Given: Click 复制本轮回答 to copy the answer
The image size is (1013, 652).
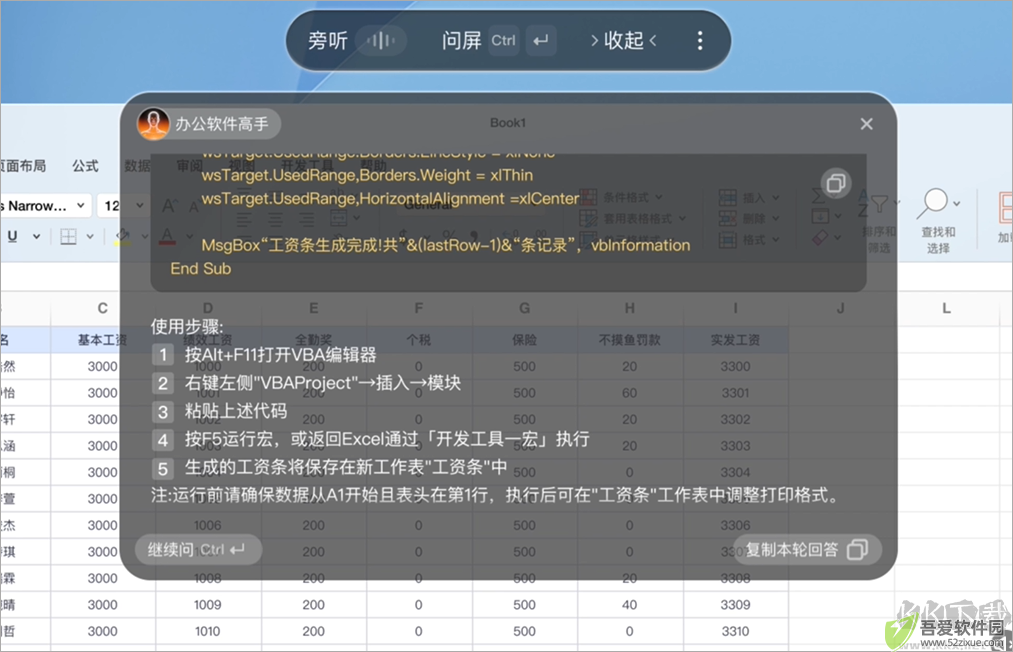Looking at the screenshot, I should 807,550.
